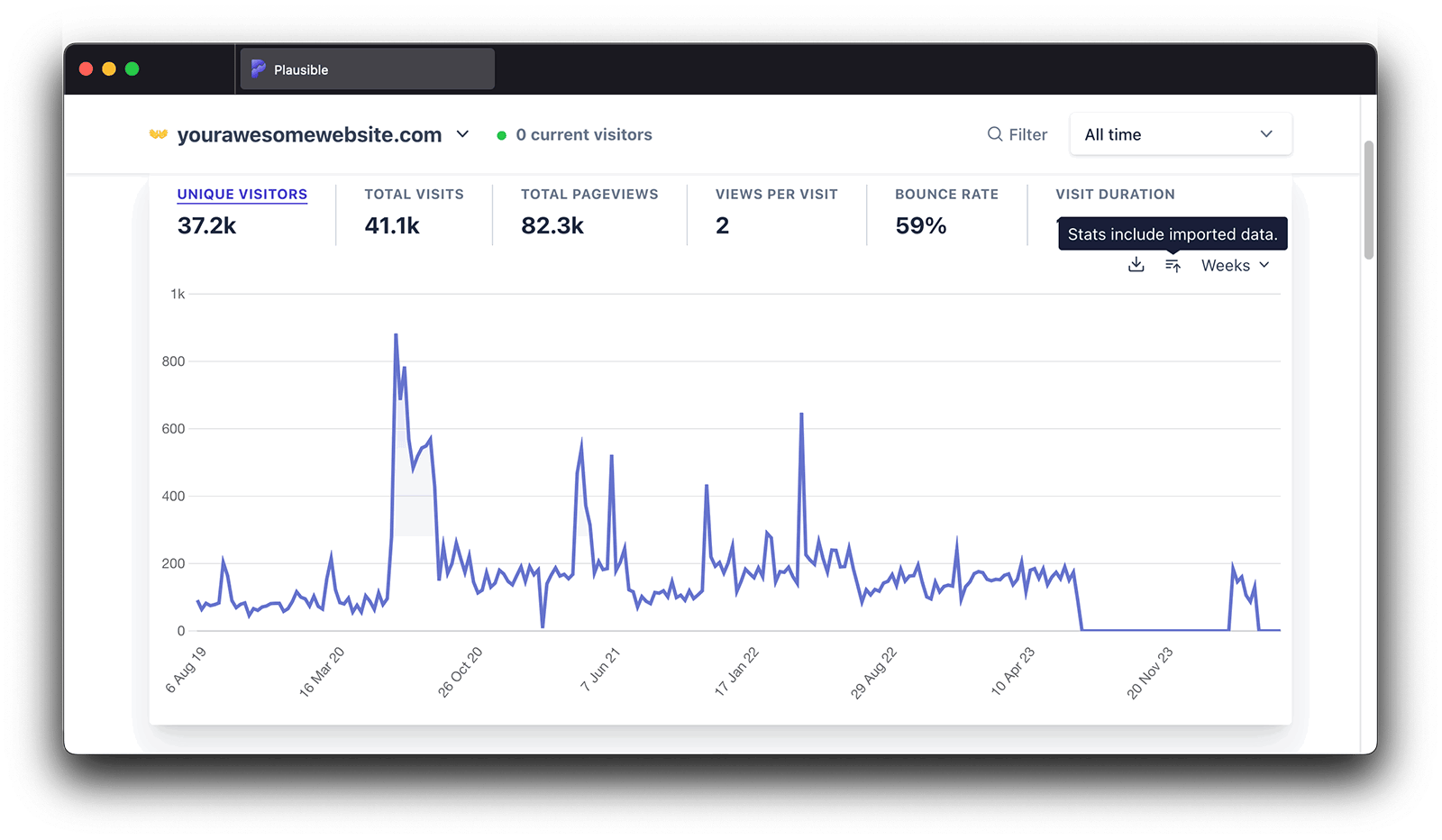The width and height of the screenshot is (1442, 840).
Task: Expand the yourawesomewebsite.com site switcher chevron
Action: (462, 134)
